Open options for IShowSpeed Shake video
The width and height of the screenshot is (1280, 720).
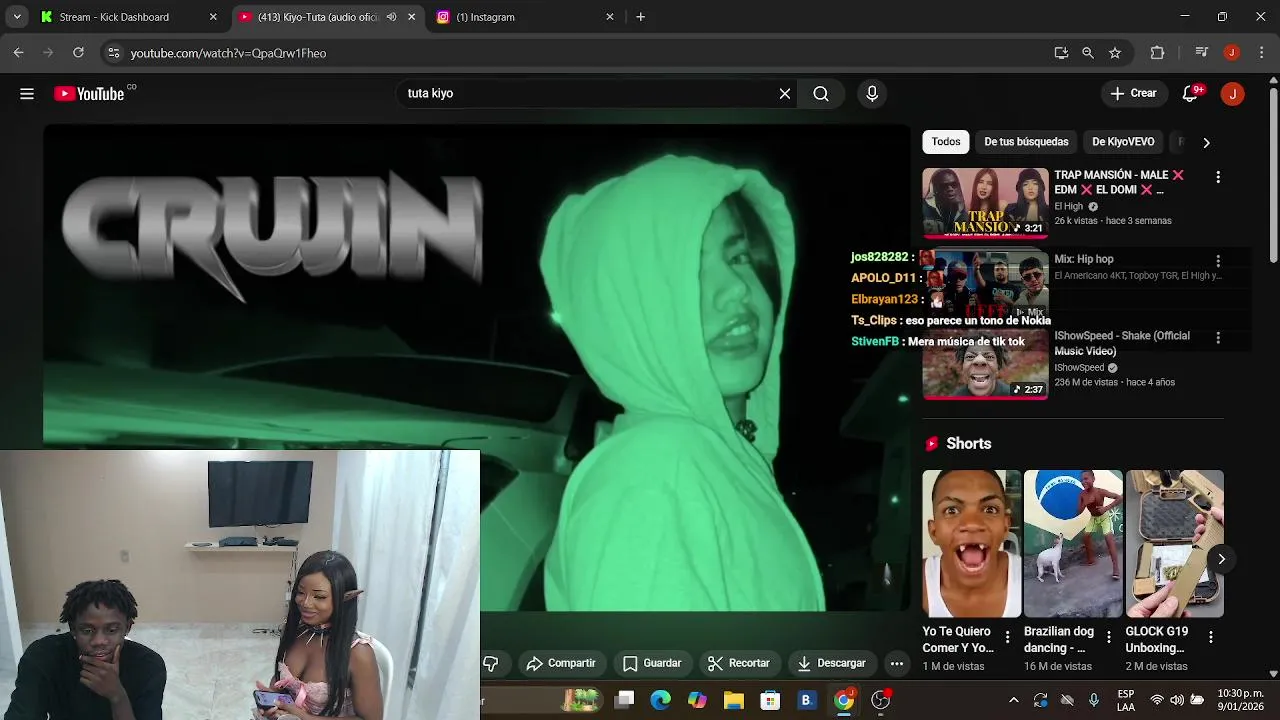tap(1217, 338)
